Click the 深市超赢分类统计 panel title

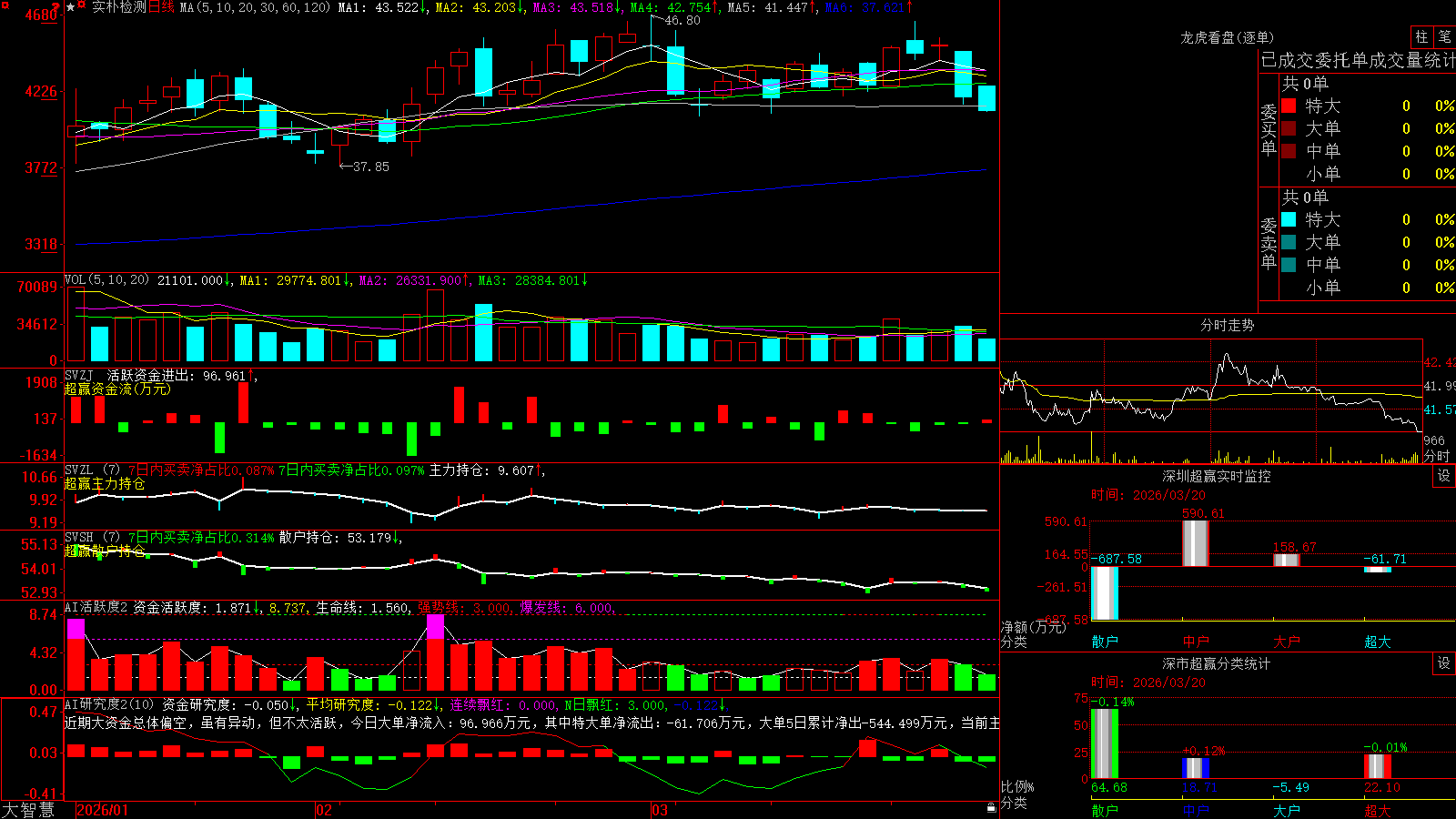click(x=1216, y=663)
